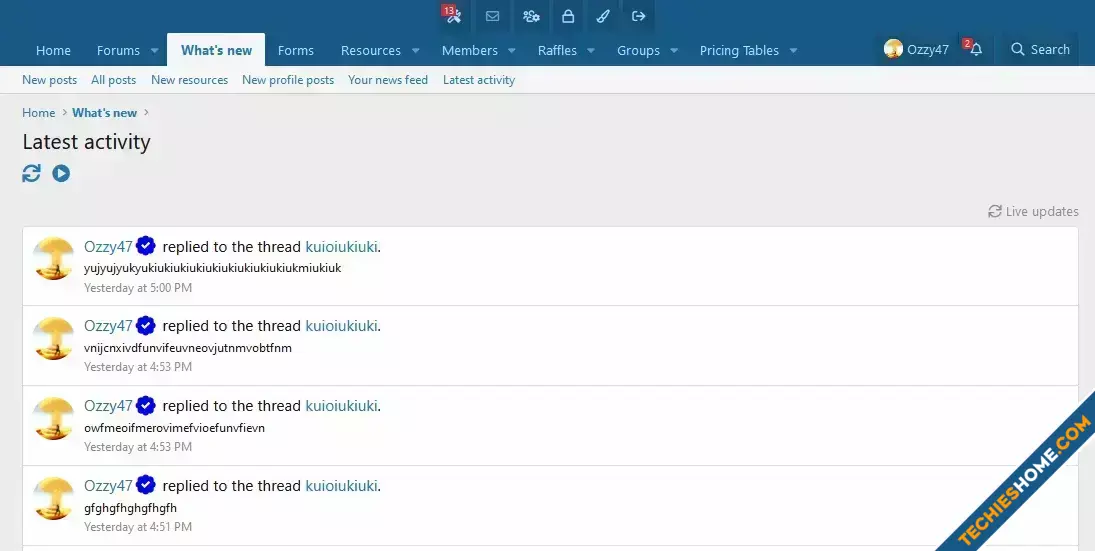
Task: Click the Yesterday at 4:51 PM timestamp
Action: pyautogui.click(x=138, y=527)
